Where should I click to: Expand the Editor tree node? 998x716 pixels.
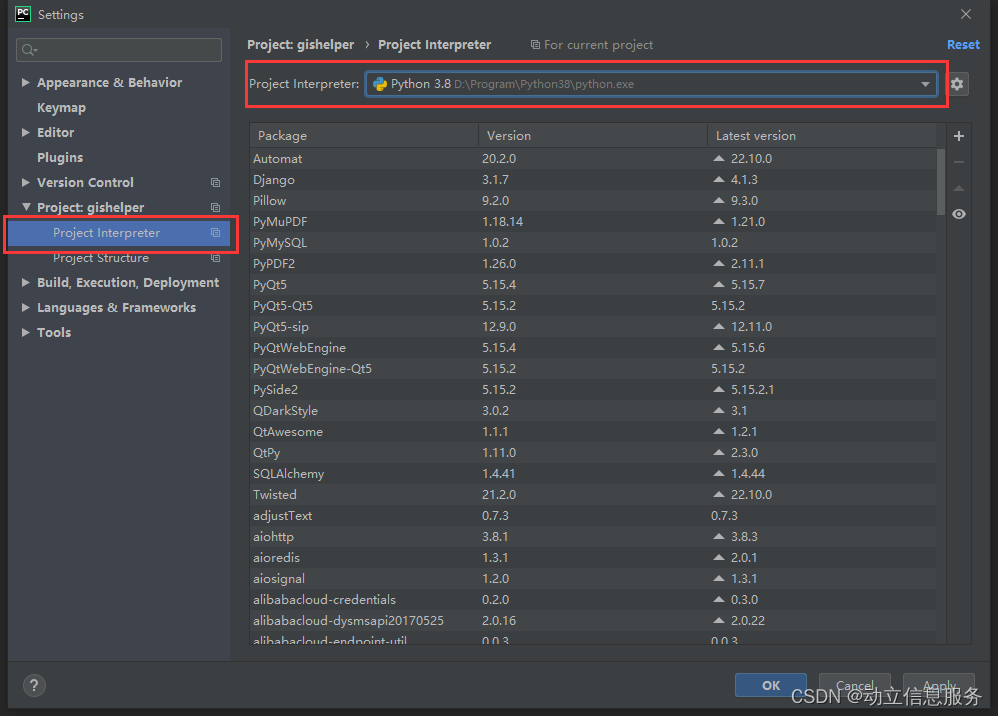(25, 132)
